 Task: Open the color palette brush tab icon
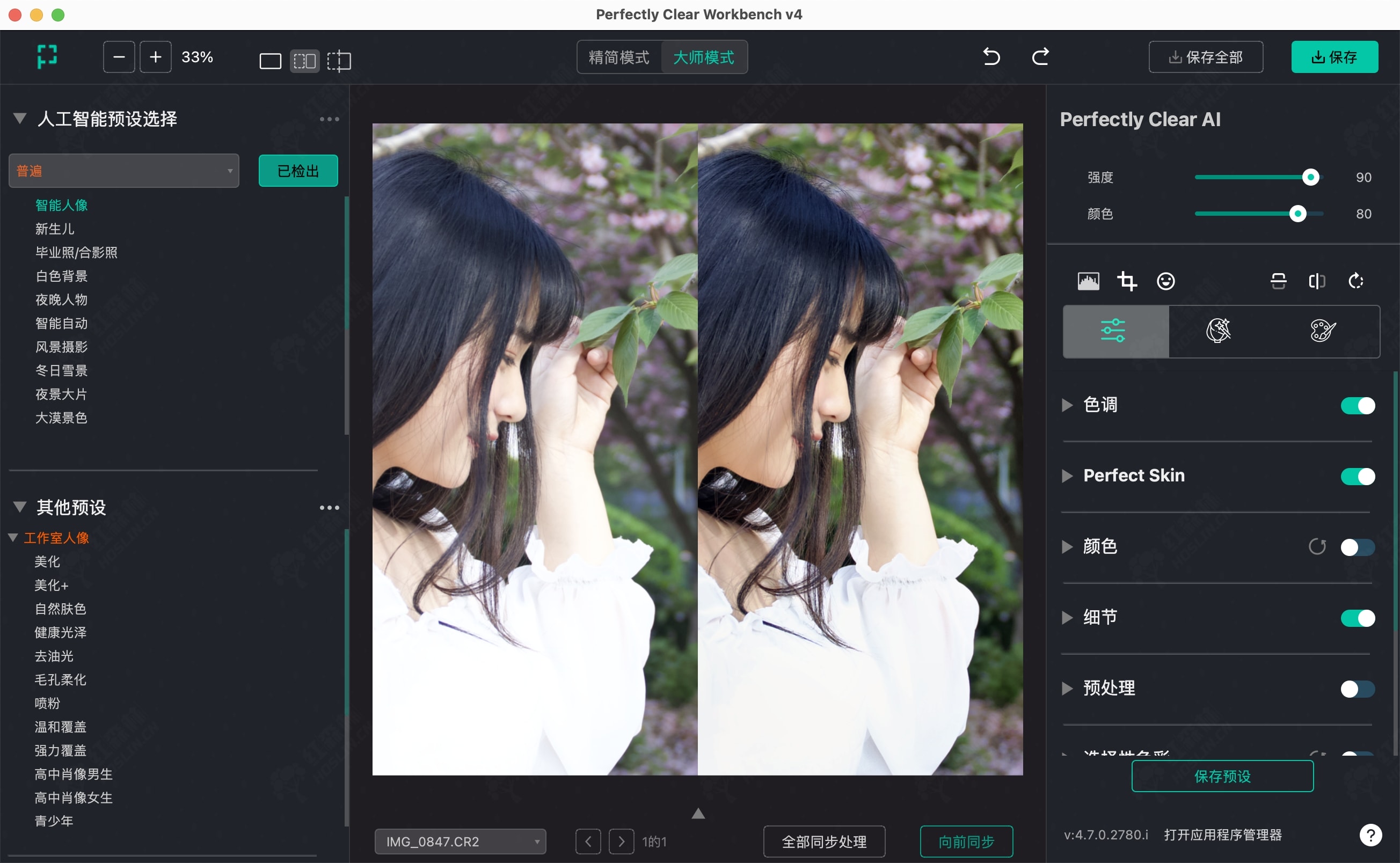[1322, 331]
